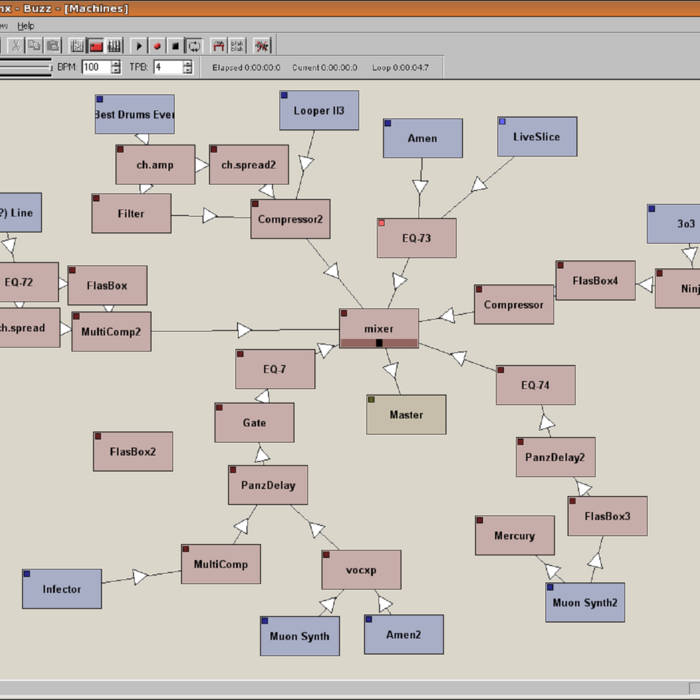Click inside the BPM value field

point(95,67)
